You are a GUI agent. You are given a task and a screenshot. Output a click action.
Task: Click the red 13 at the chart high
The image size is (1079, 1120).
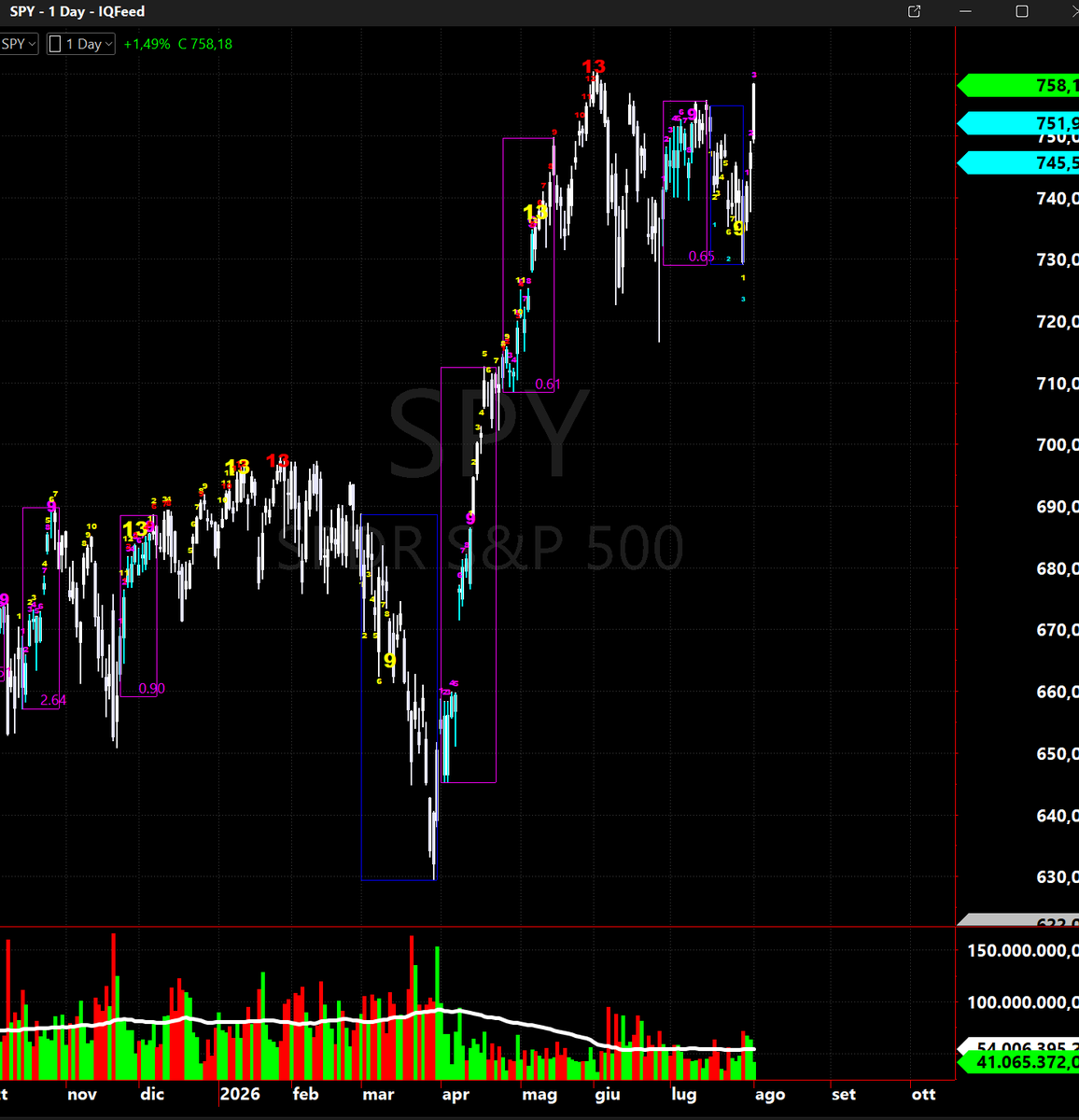(594, 67)
